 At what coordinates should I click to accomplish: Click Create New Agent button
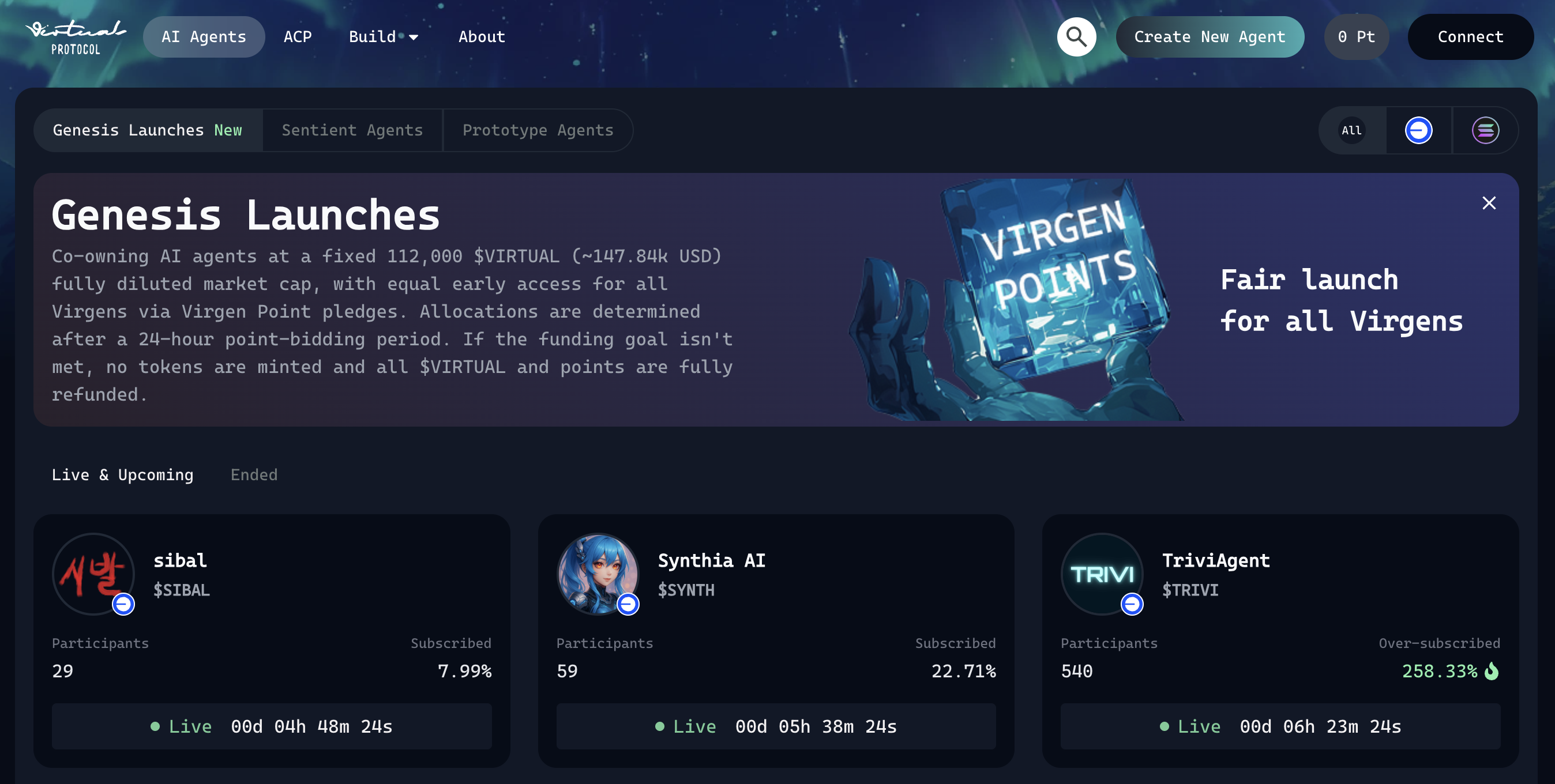(1210, 37)
